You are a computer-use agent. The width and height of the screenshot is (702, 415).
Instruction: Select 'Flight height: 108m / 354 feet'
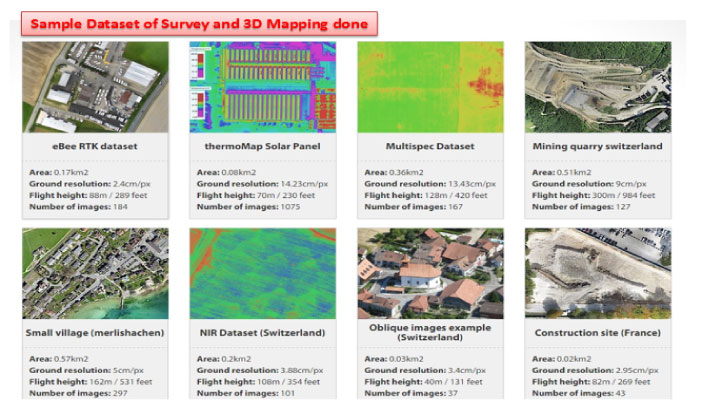point(258,382)
